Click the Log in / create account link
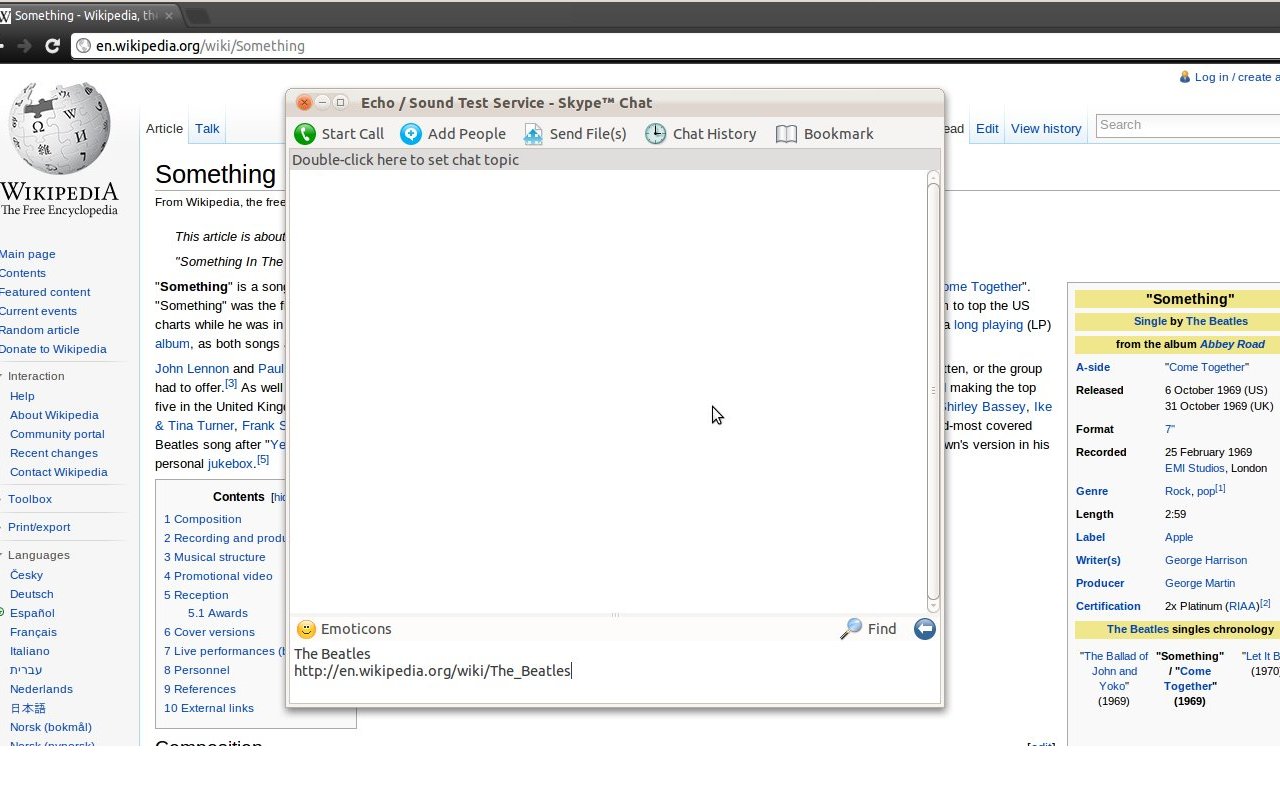 tap(1237, 77)
